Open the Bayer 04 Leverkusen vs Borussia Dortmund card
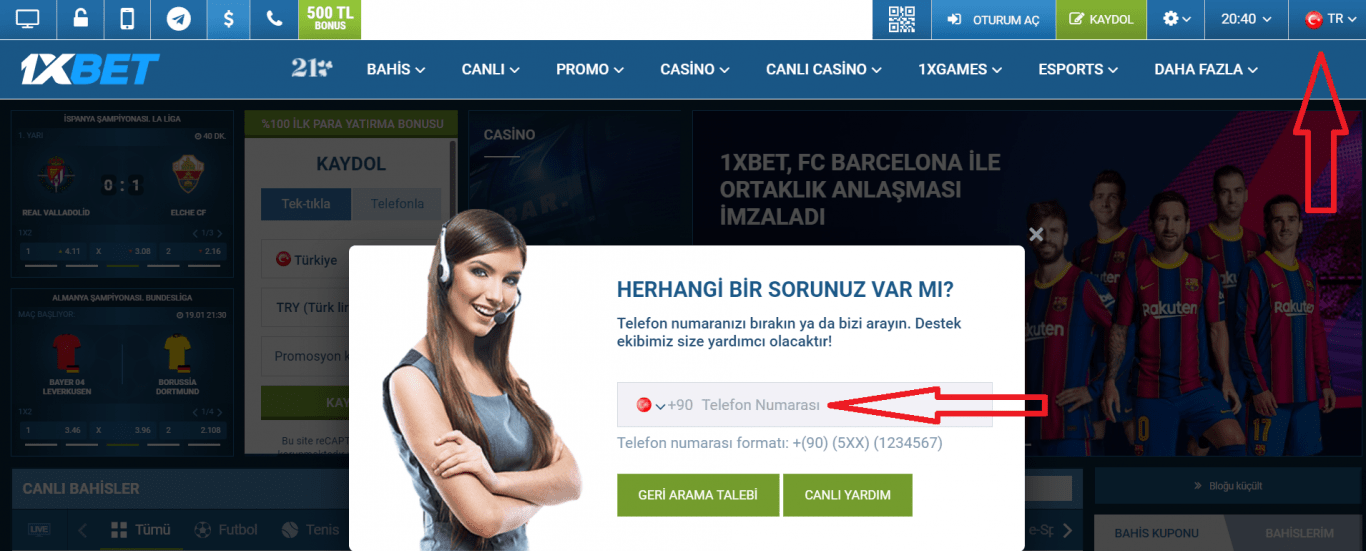The image size is (1366, 551). tap(122, 372)
